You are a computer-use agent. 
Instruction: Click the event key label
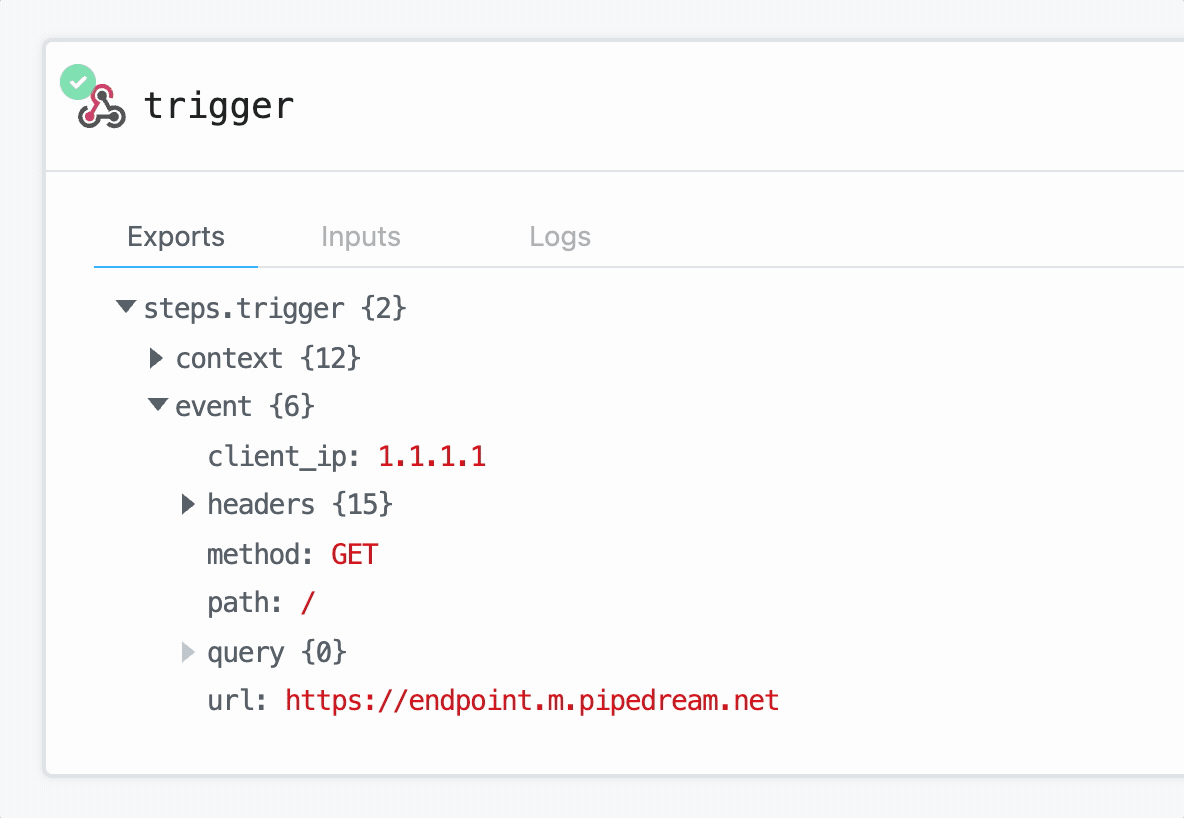tap(214, 406)
